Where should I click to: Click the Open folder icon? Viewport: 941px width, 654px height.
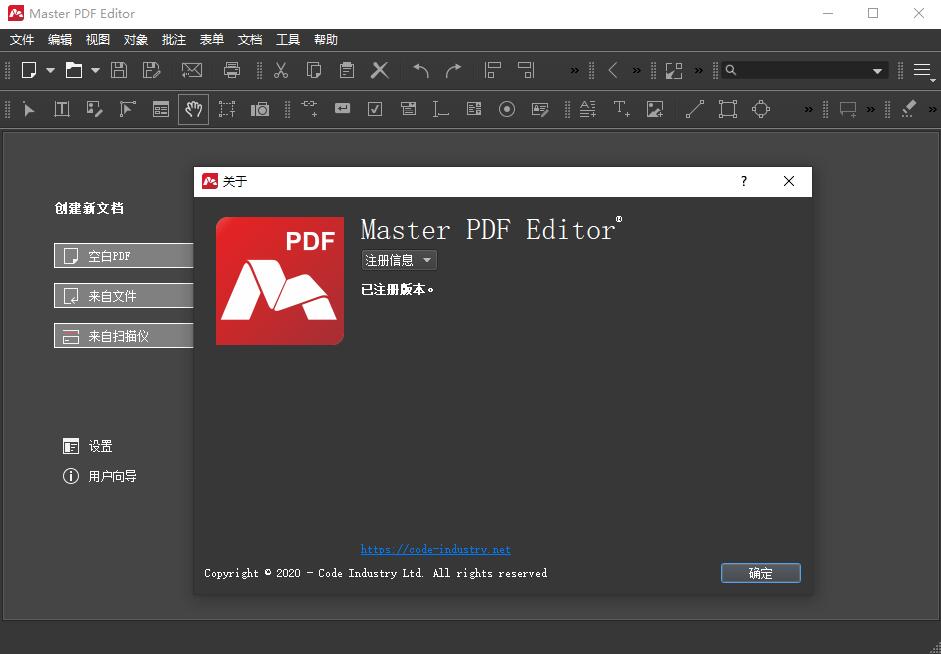[x=74, y=70]
